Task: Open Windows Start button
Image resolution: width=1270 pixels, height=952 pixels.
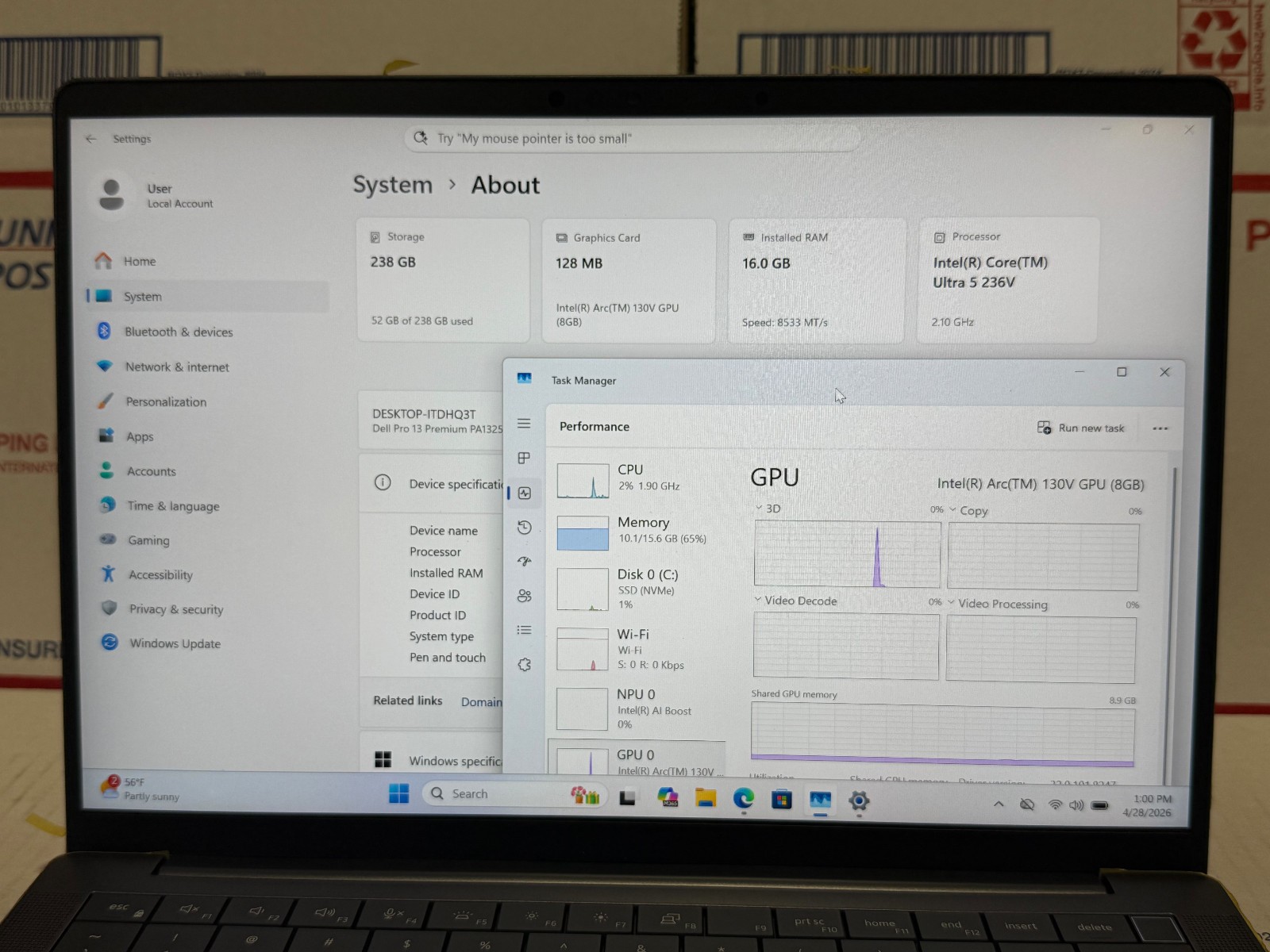Action: [398, 793]
